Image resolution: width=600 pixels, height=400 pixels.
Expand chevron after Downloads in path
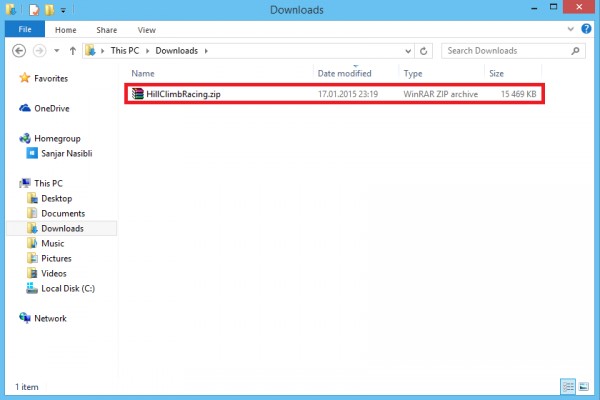coord(206,51)
